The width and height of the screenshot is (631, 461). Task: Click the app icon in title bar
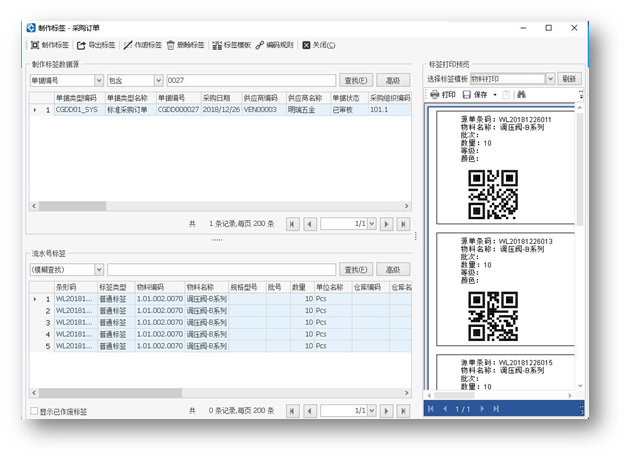(31, 28)
